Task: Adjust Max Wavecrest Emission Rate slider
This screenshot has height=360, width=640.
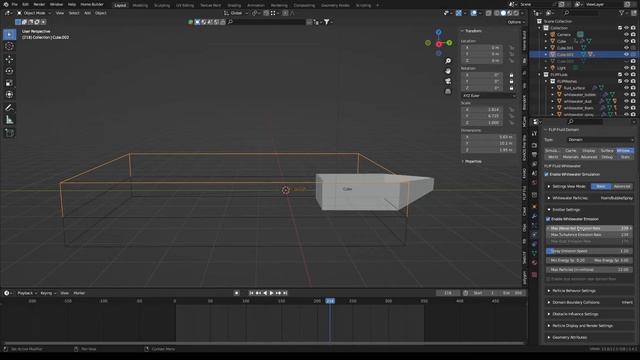Action: point(589,229)
